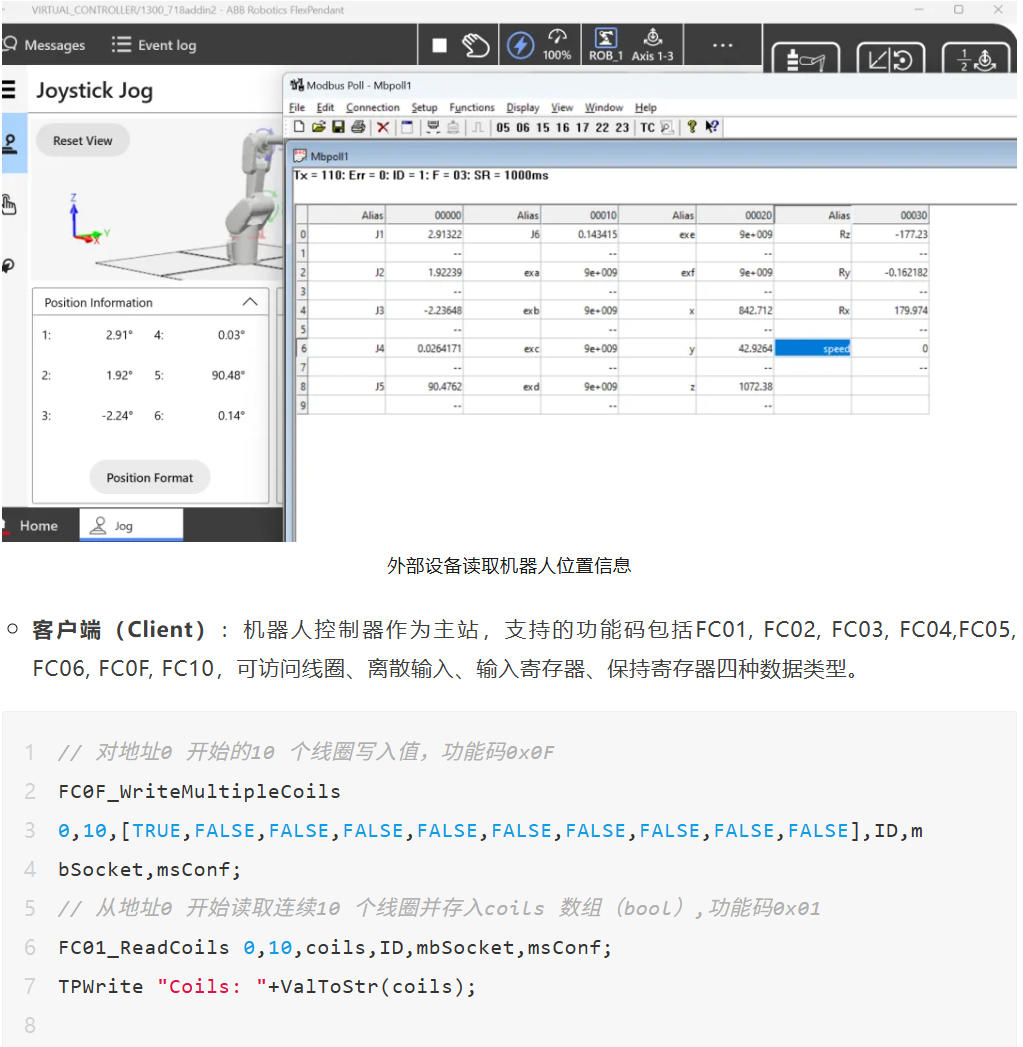Click the New document icon in Modbus Poll
Viewport: 1023px width, 1047px height.
(x=299, y=127)
